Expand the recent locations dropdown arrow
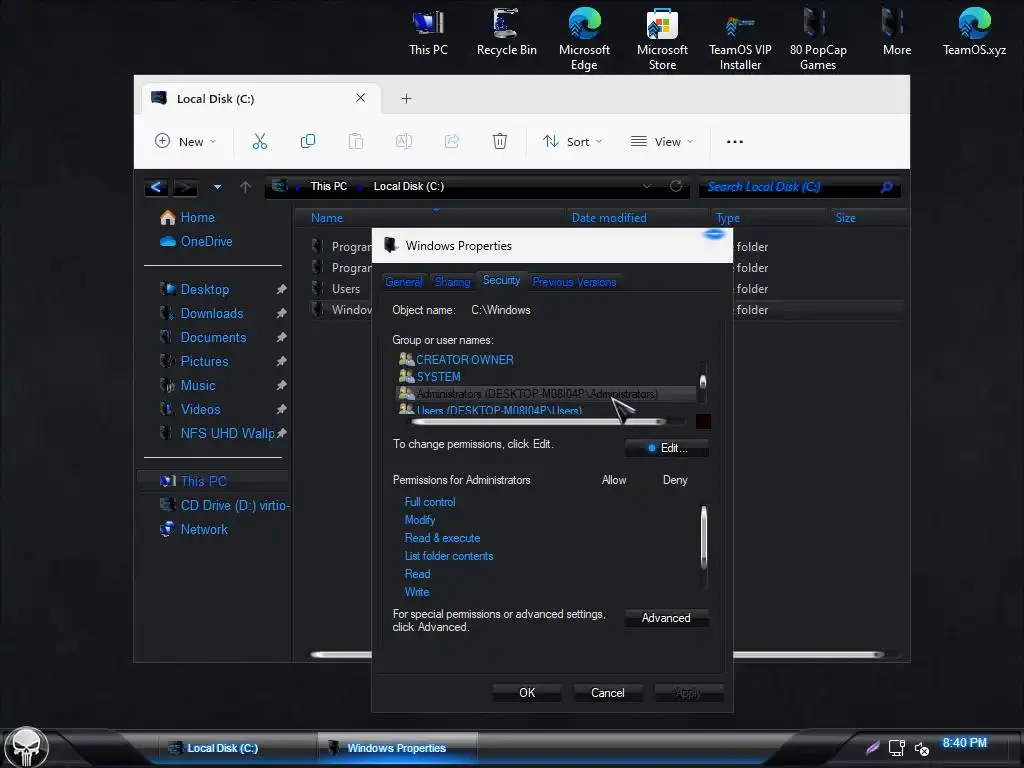Viewport: 1024px width, 768px height. (217, 187)
